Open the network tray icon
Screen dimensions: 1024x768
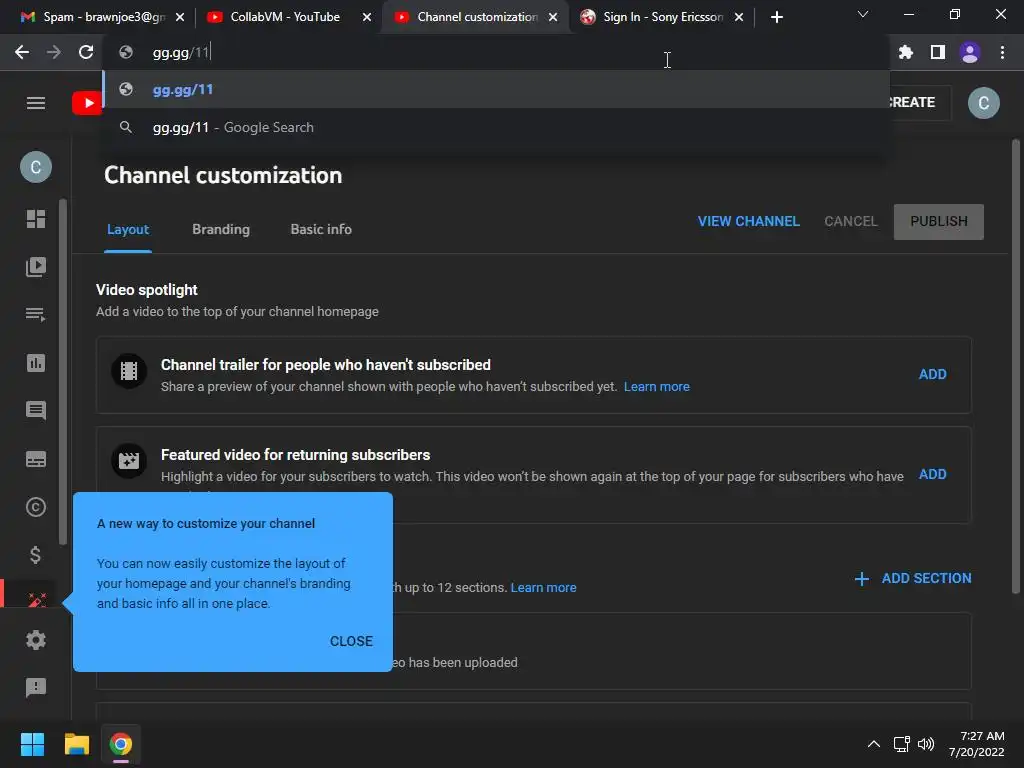(902, 744)
